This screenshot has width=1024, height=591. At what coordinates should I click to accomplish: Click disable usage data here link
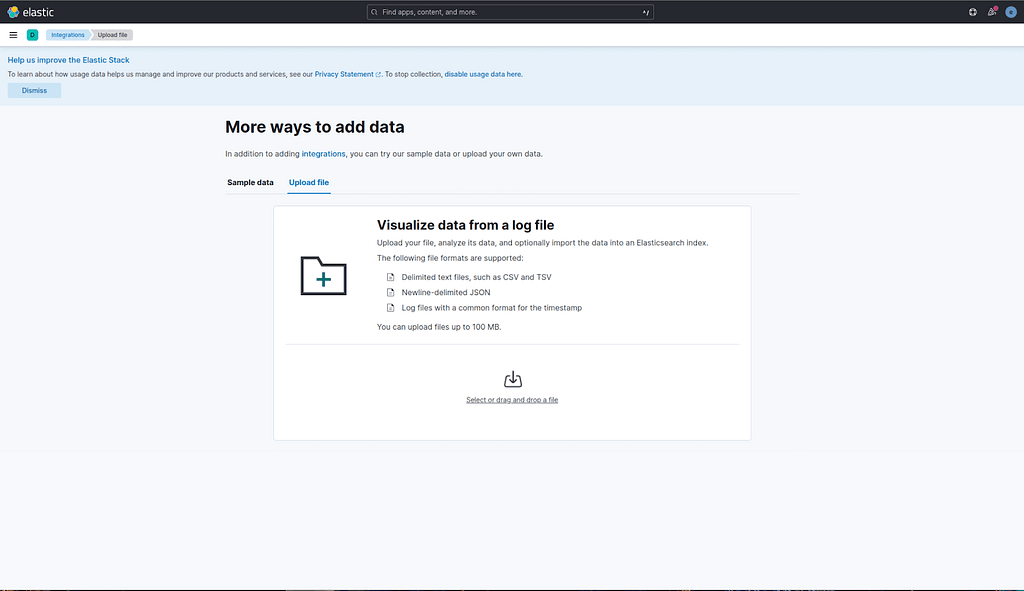tap(483, 74)
